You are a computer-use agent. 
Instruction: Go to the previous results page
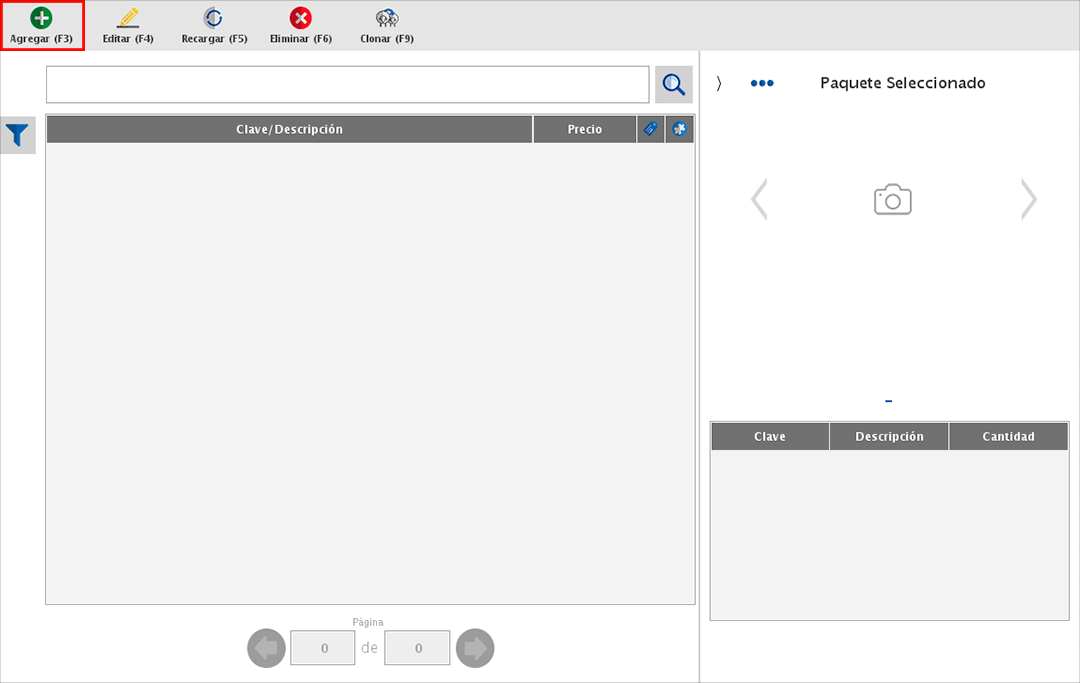pos(266,648)
